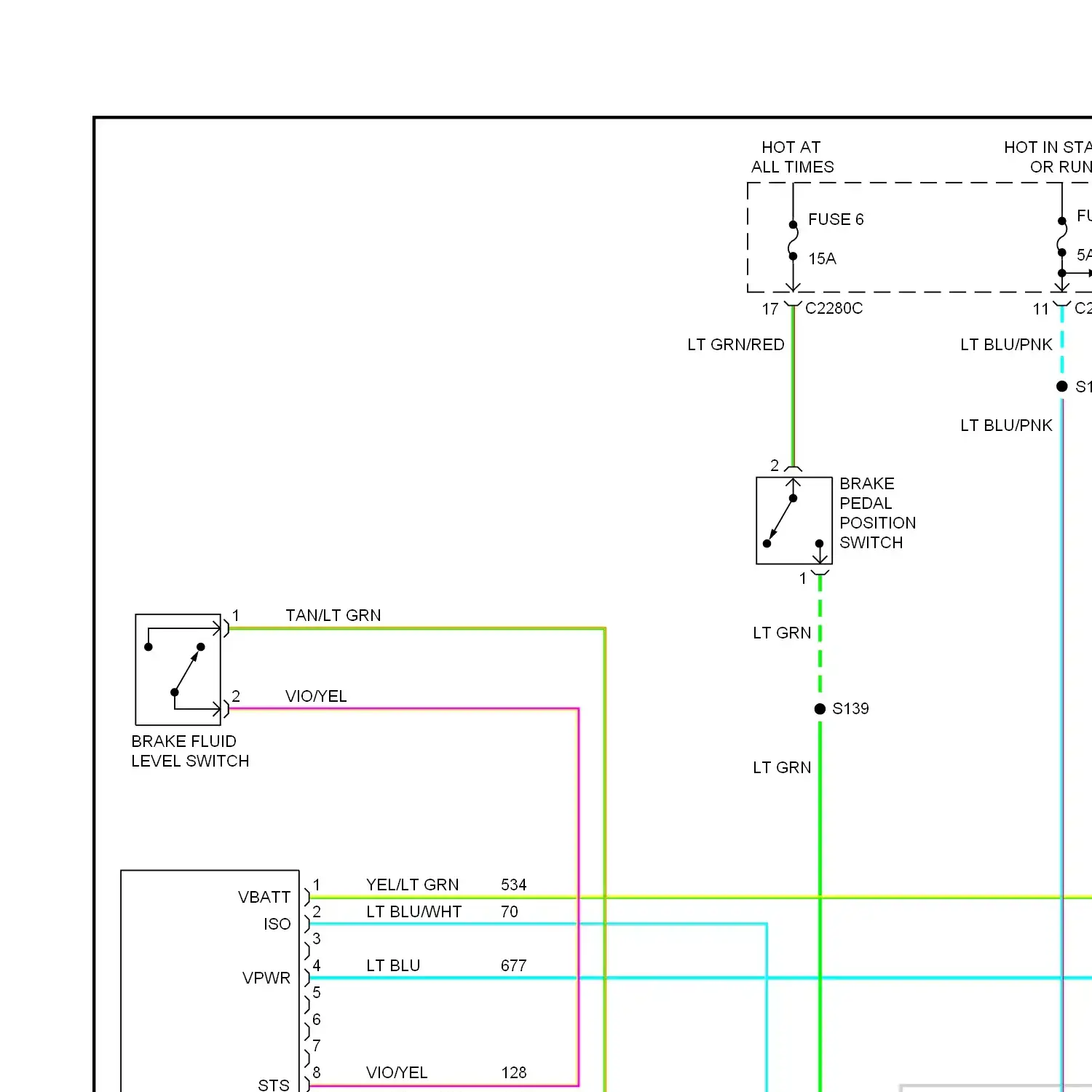
Task: Click the S139 splice dot
Action: 820,708
